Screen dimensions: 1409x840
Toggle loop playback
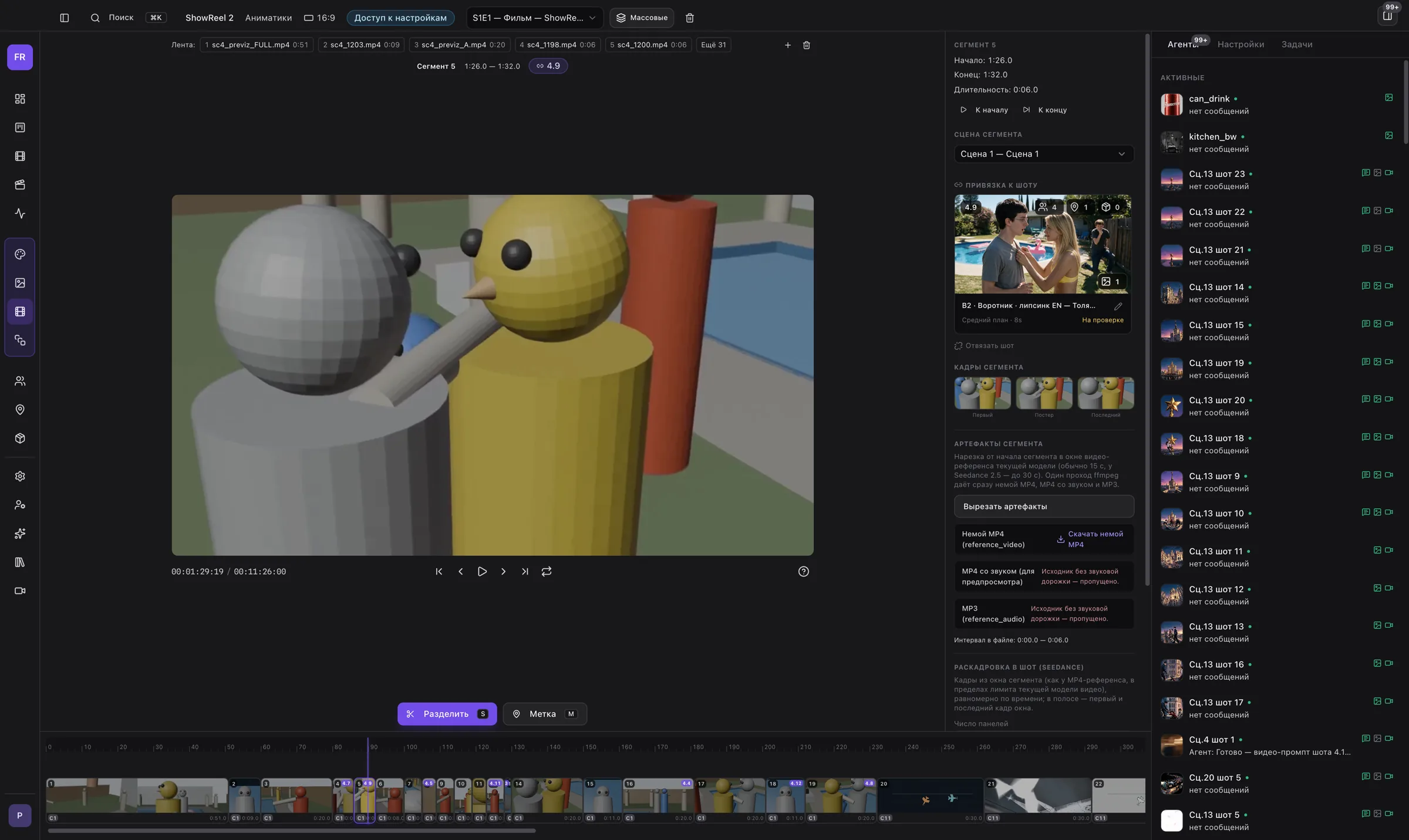click(x=547, y=572)
